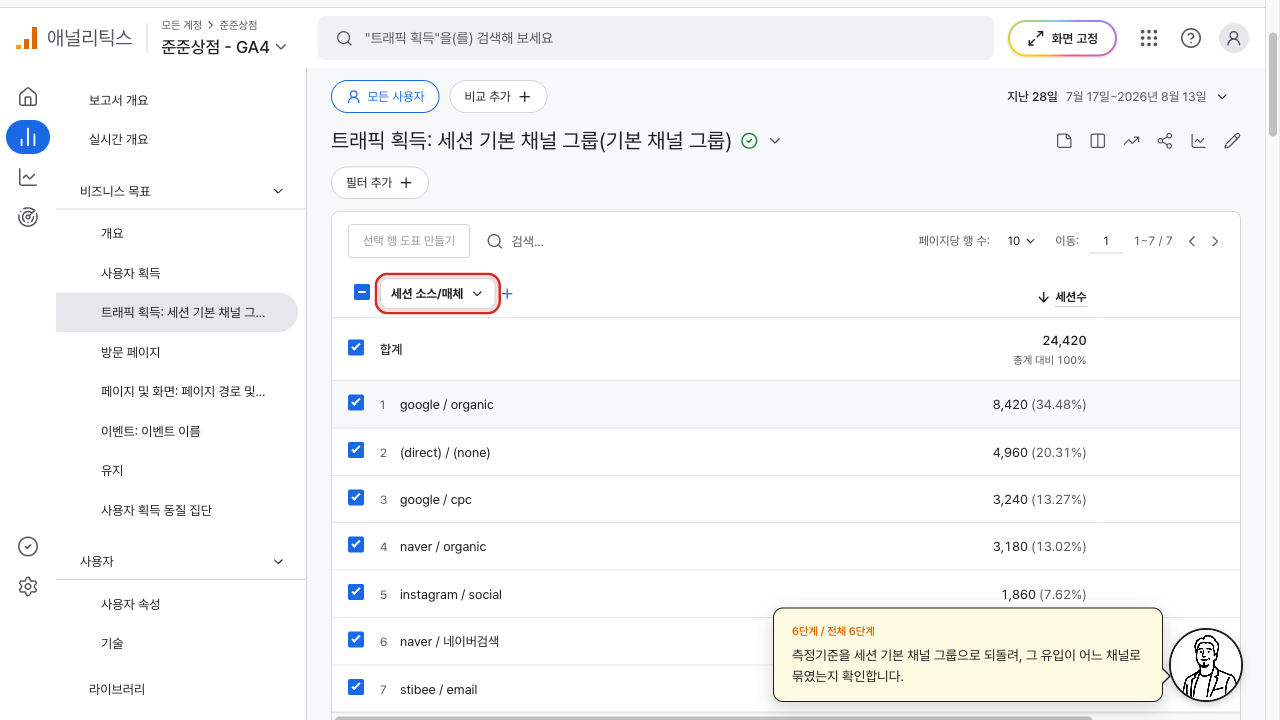Go to next table page arrow

click(x=1215, y=241)
